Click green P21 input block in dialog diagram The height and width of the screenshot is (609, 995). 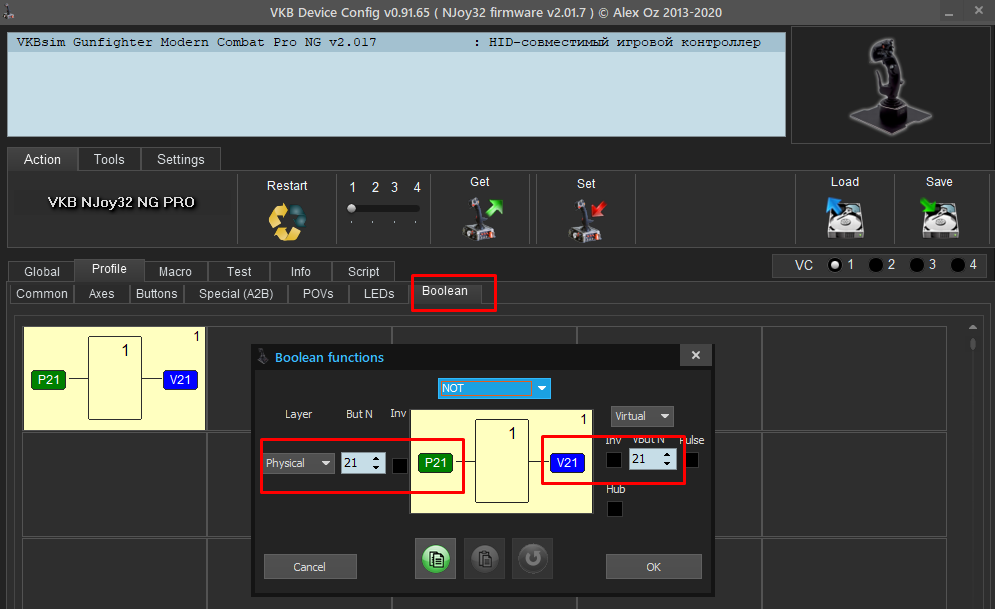(435, 462)
